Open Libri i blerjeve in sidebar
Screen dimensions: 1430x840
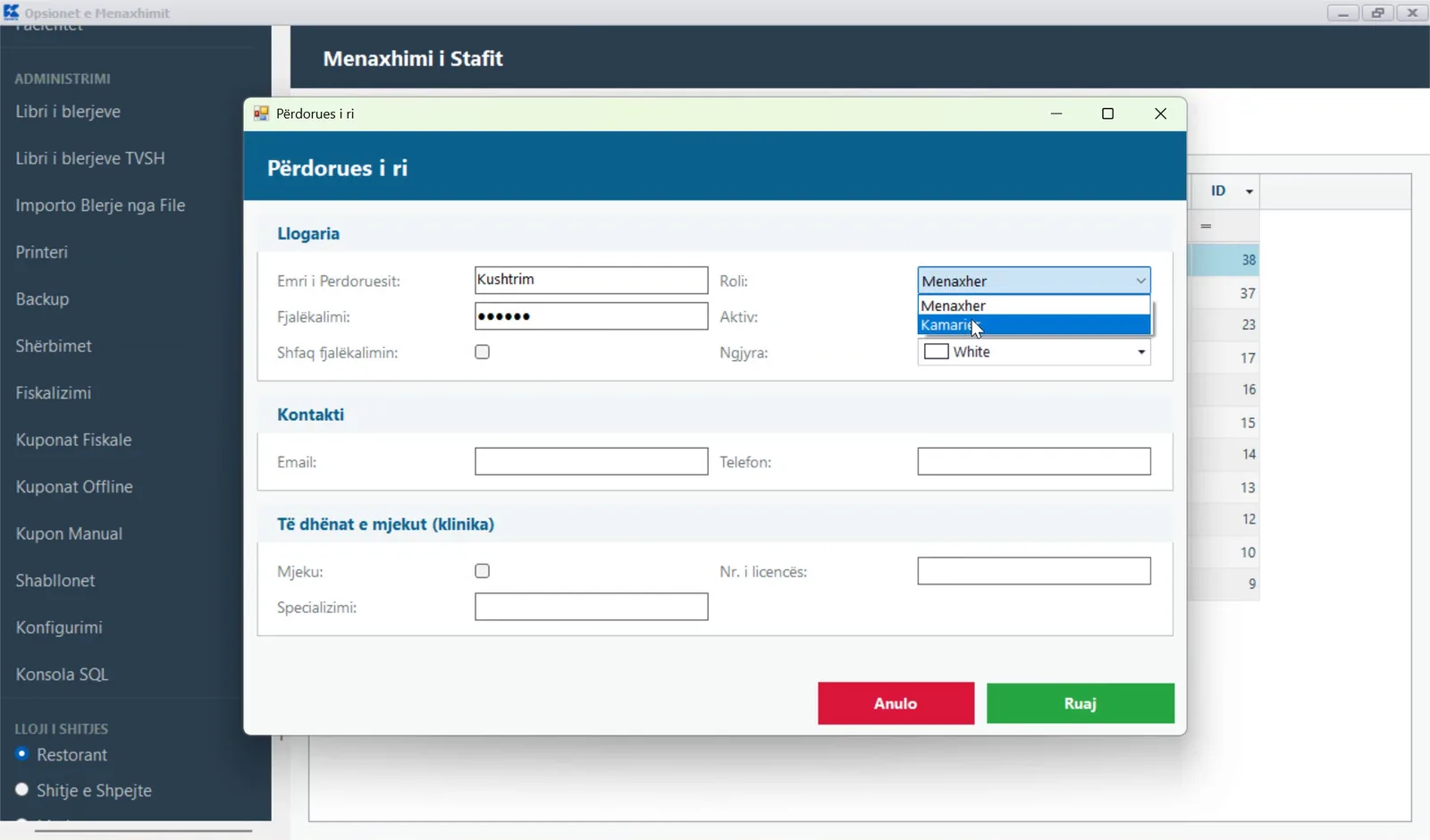click(68, 112)
